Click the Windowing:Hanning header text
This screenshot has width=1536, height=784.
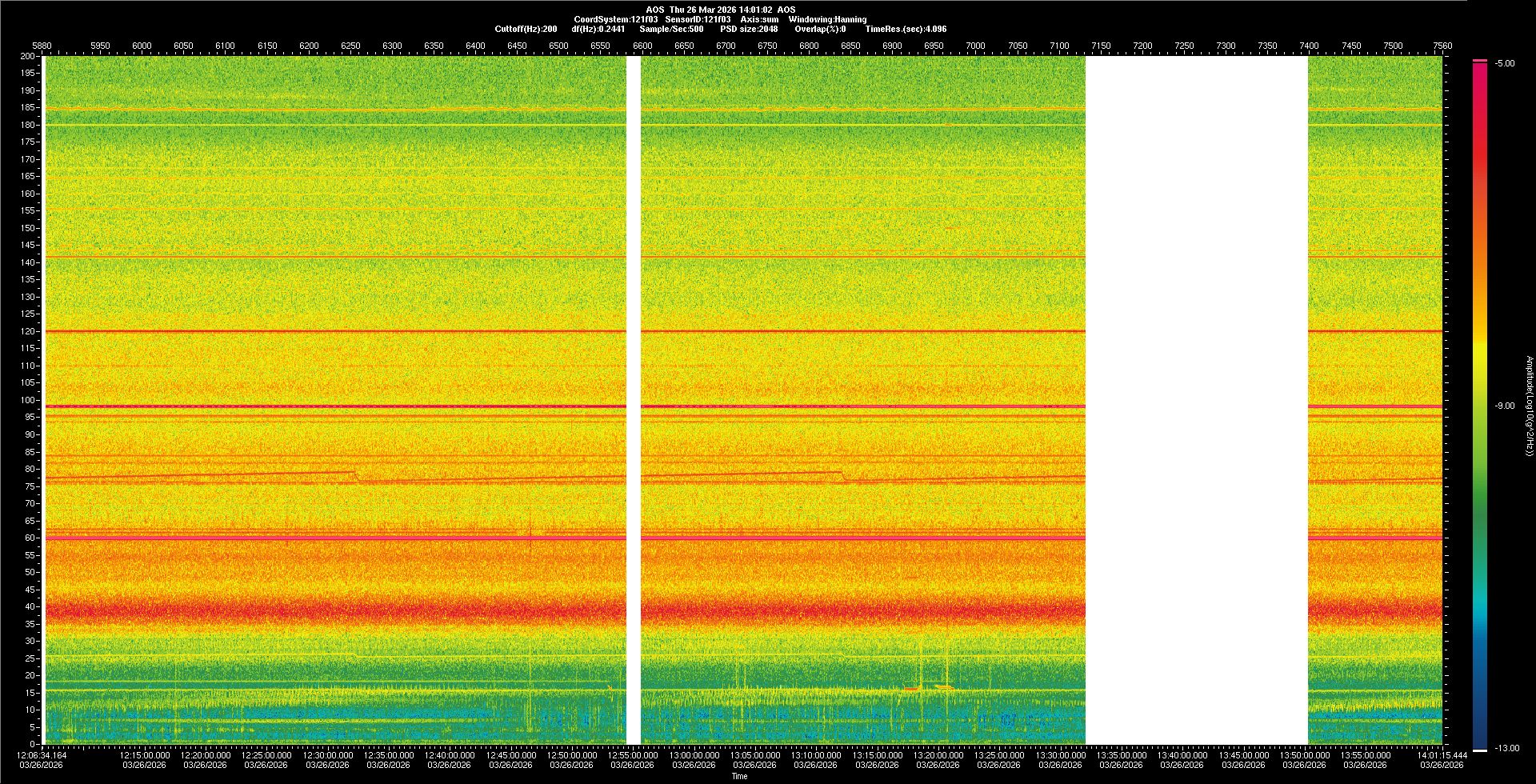tap(827, 19)
